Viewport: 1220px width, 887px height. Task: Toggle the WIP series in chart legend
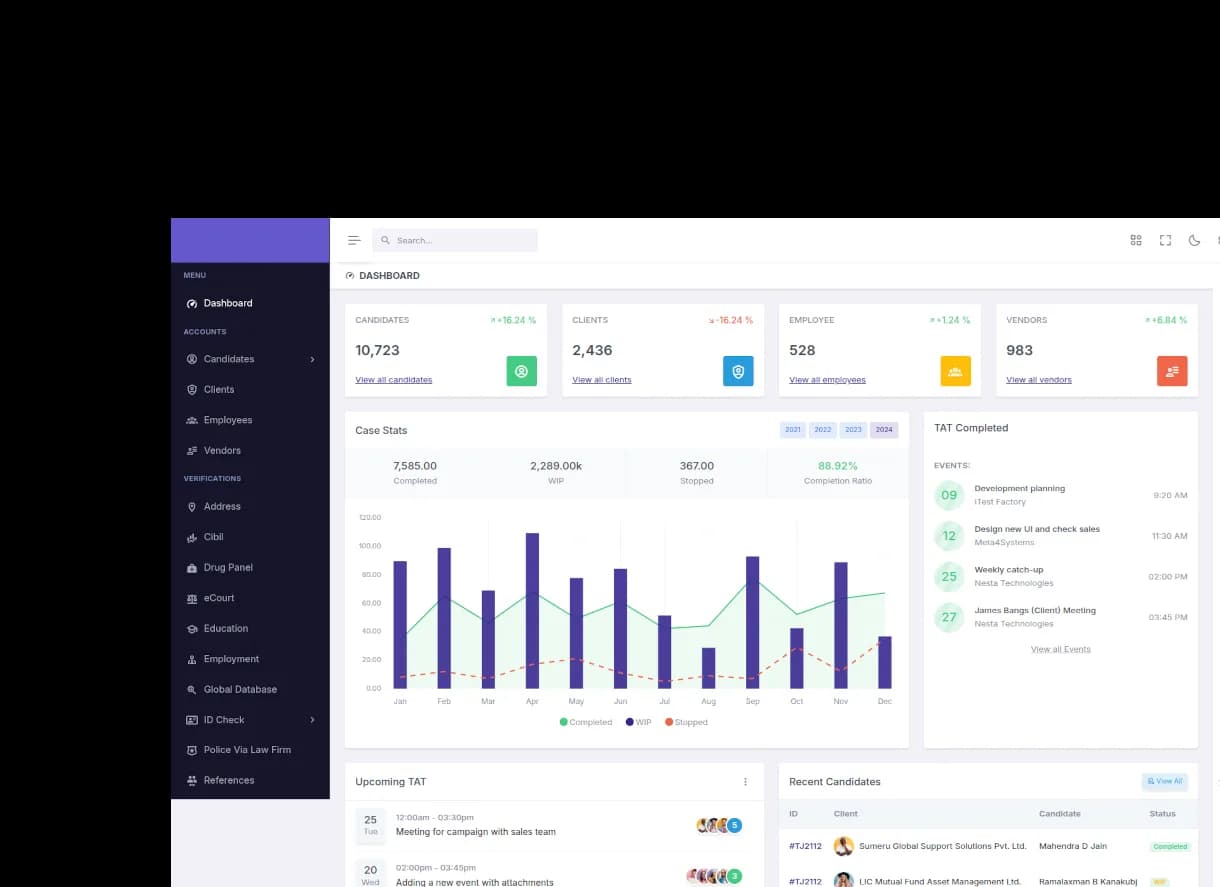[640, 722]
